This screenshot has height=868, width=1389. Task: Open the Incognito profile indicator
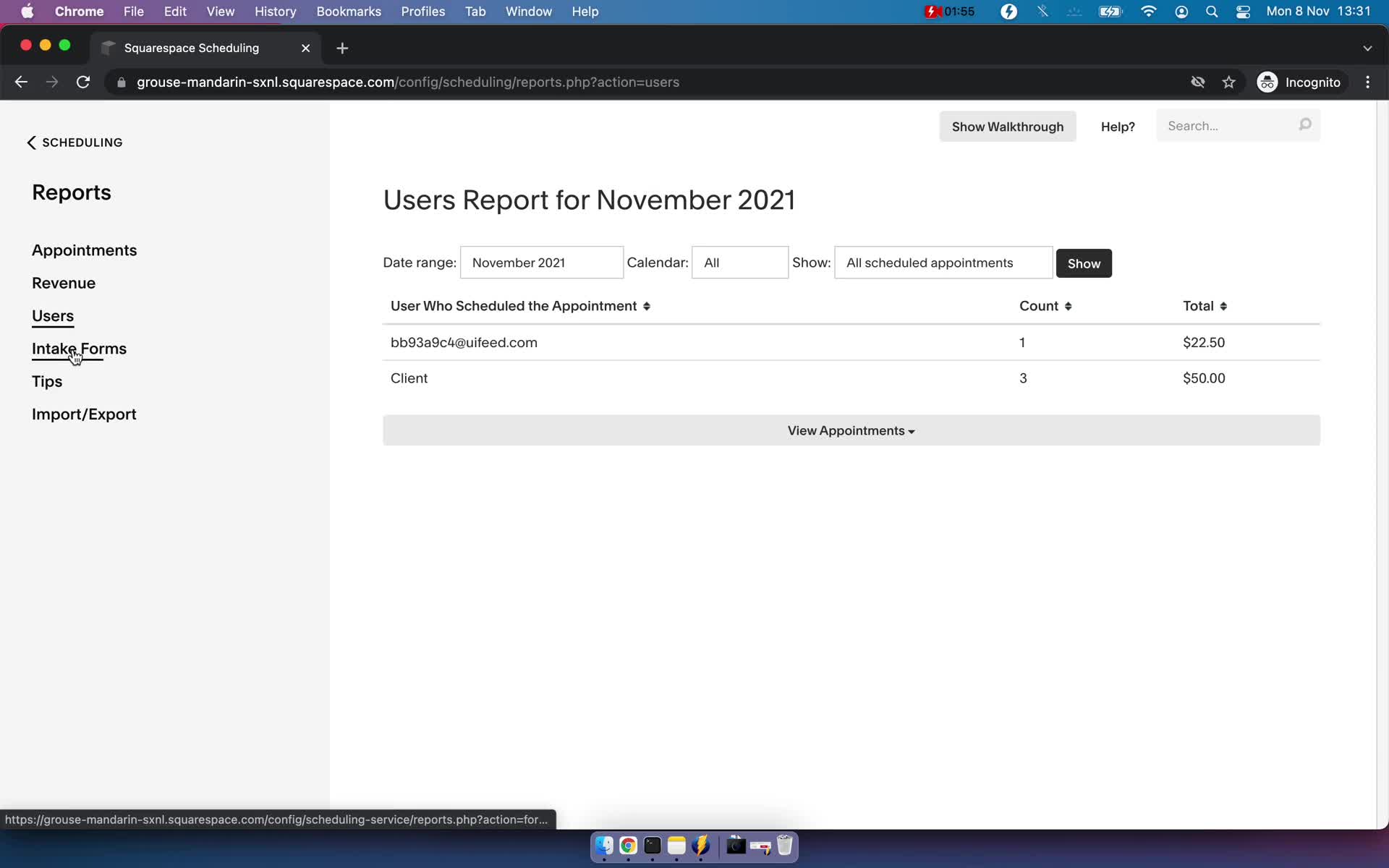(x=1299, y=82)
